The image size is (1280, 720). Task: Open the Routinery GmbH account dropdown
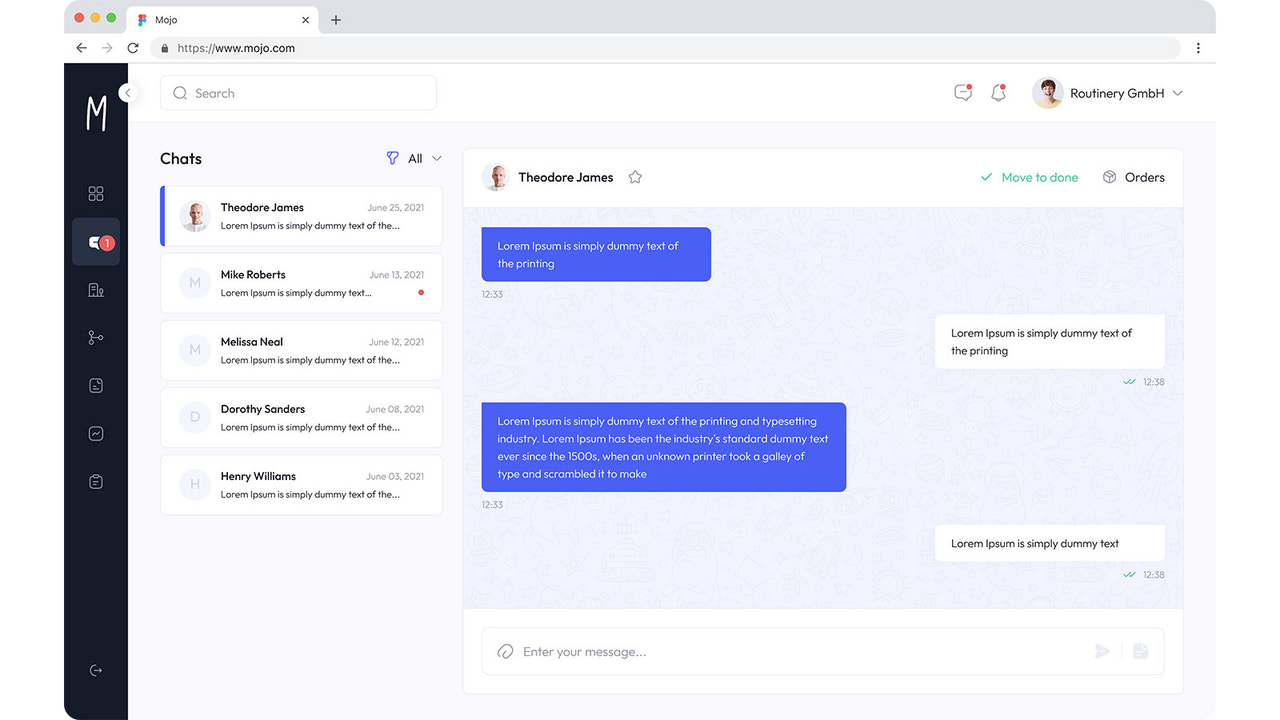pyautogui.click(x=1110, y=92)
